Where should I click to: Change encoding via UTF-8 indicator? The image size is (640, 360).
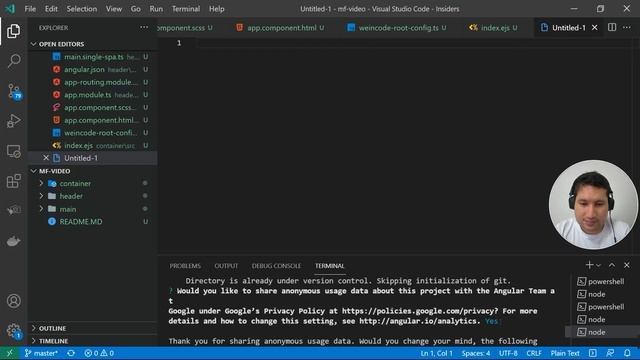[508, 353]
